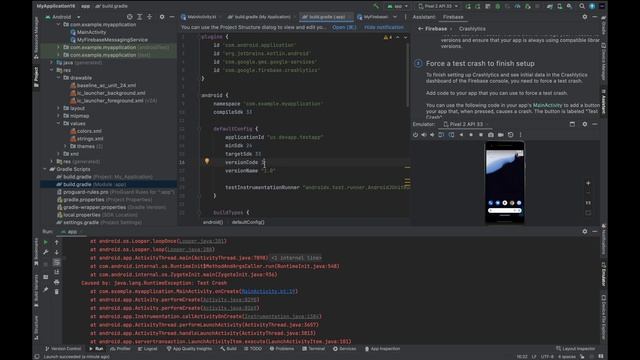Click the green Rerun button in Run panel
The height and width of the screenshot is (360, 640).
tap(46, 242)
